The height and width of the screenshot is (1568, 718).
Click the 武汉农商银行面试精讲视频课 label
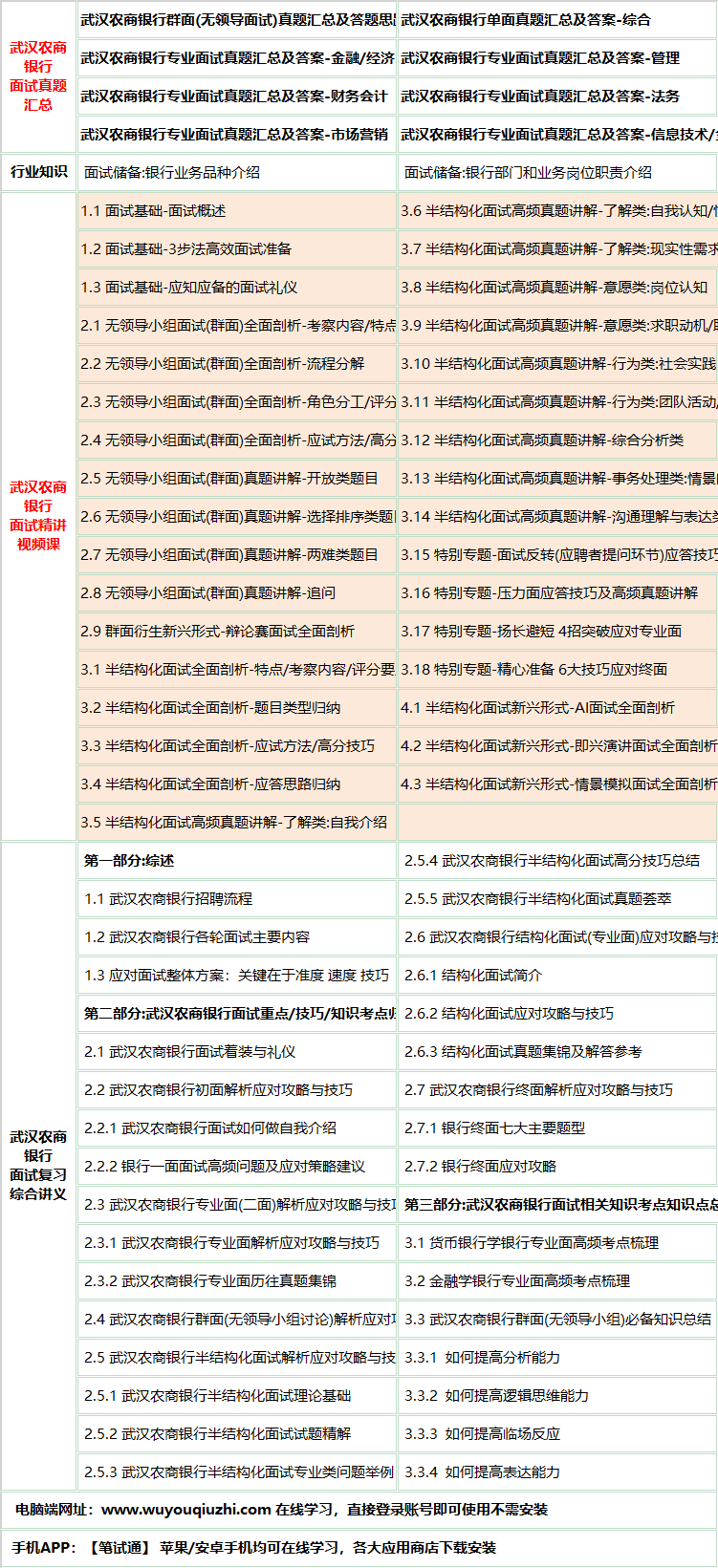(x=38, y=515)
